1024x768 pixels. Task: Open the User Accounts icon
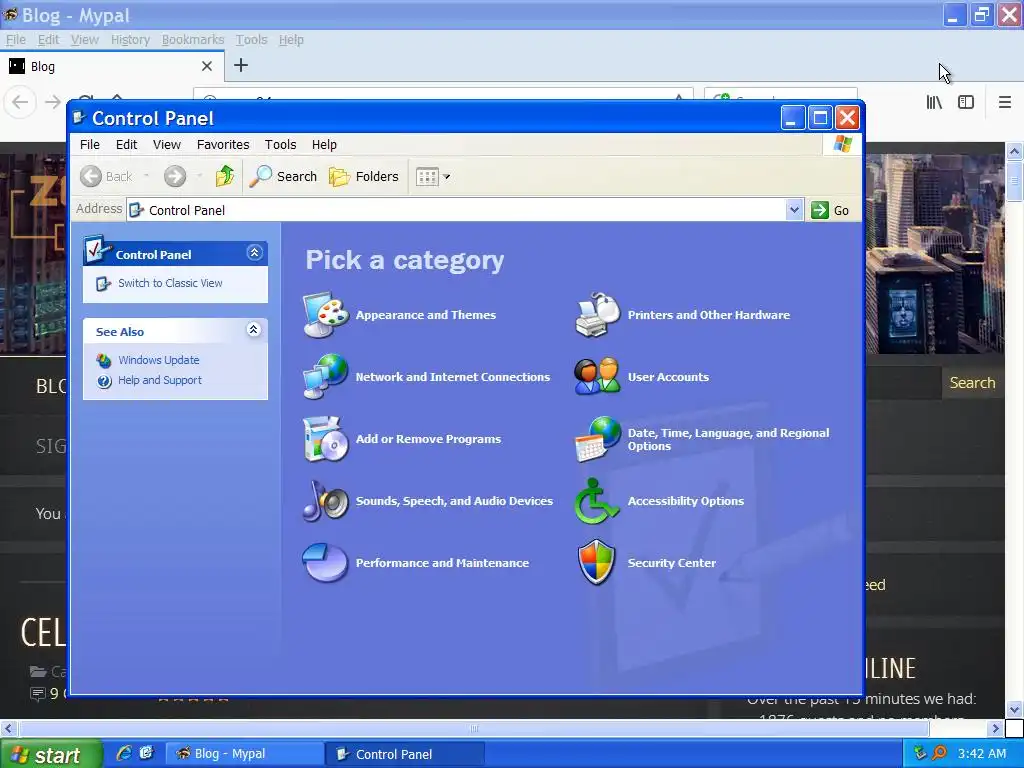pos(597,377)
